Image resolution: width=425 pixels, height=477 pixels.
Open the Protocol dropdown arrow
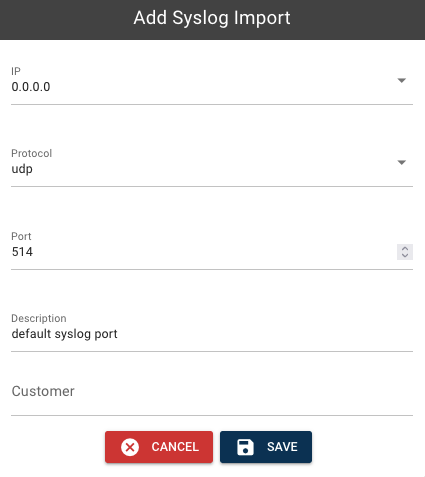(402, 162)
